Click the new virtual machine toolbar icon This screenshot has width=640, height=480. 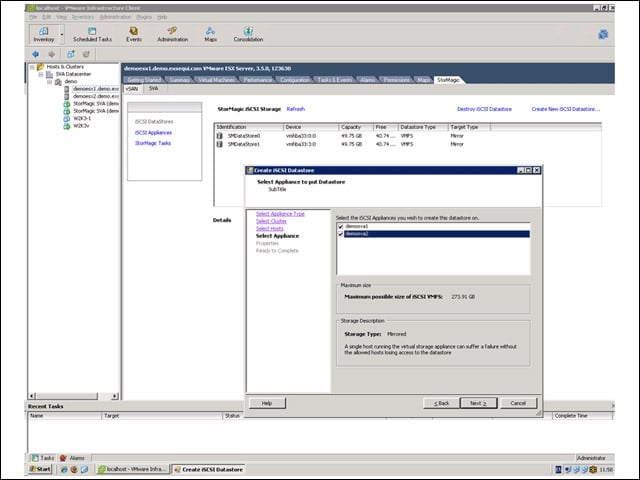pyautogui.click(x=71, y=54)
